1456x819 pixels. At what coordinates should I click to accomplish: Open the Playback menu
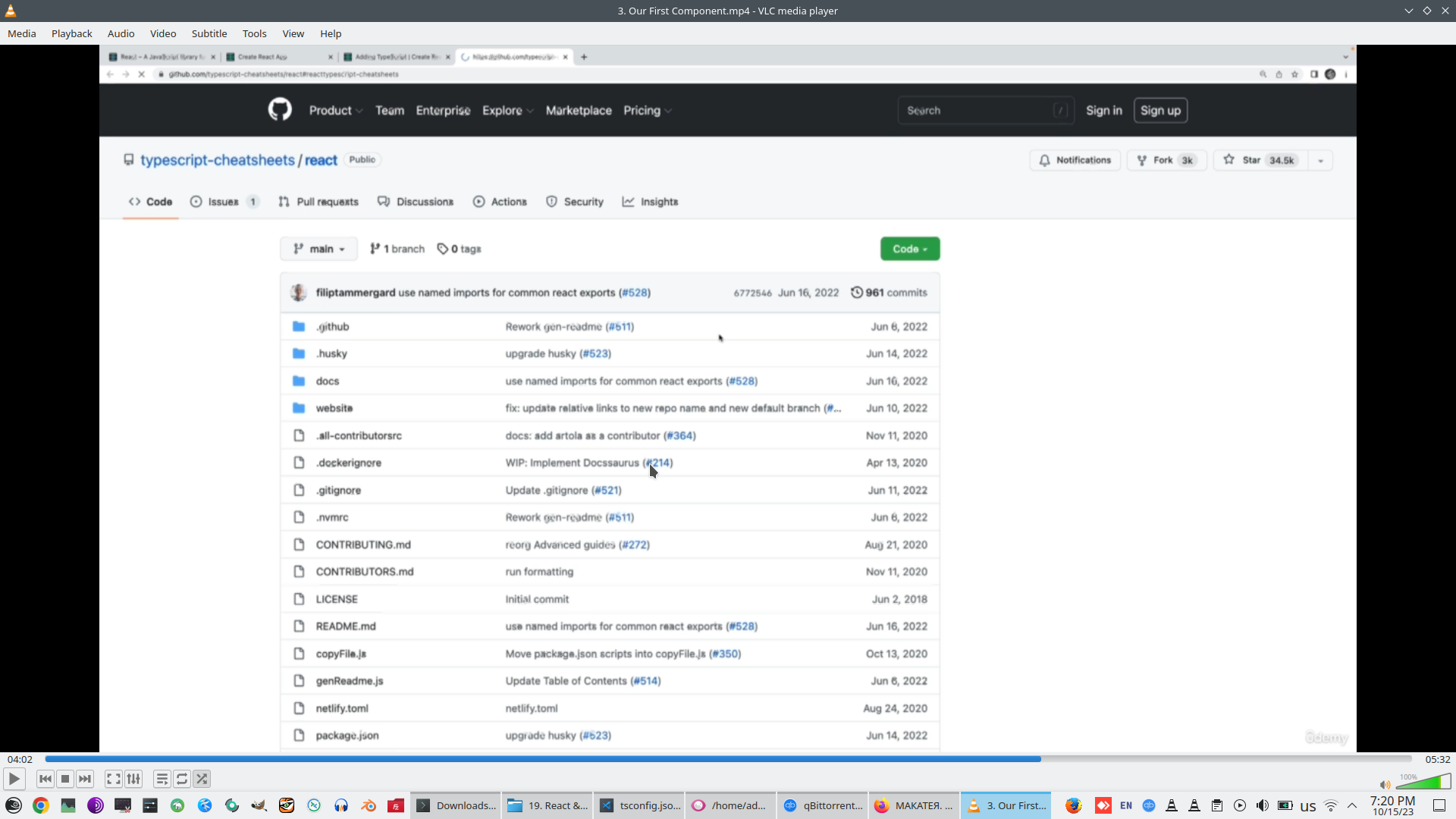[71, 33]
